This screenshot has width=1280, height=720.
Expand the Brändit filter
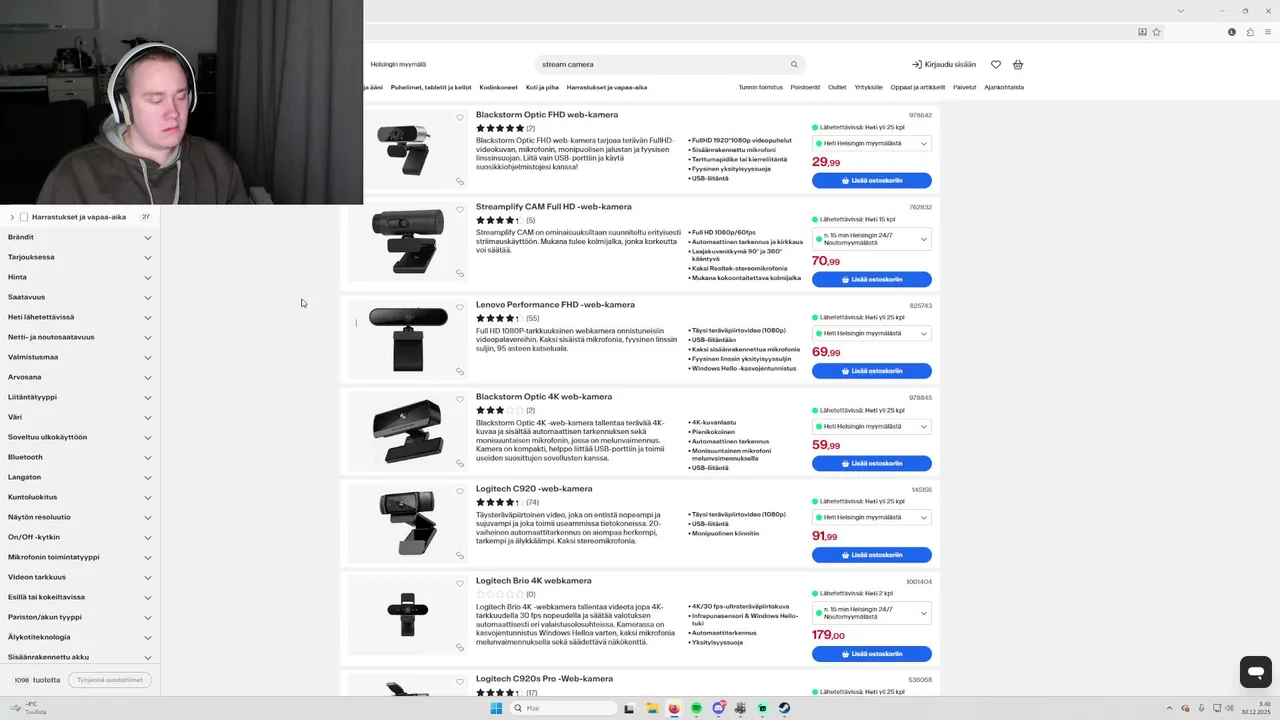tap(80, 237)
